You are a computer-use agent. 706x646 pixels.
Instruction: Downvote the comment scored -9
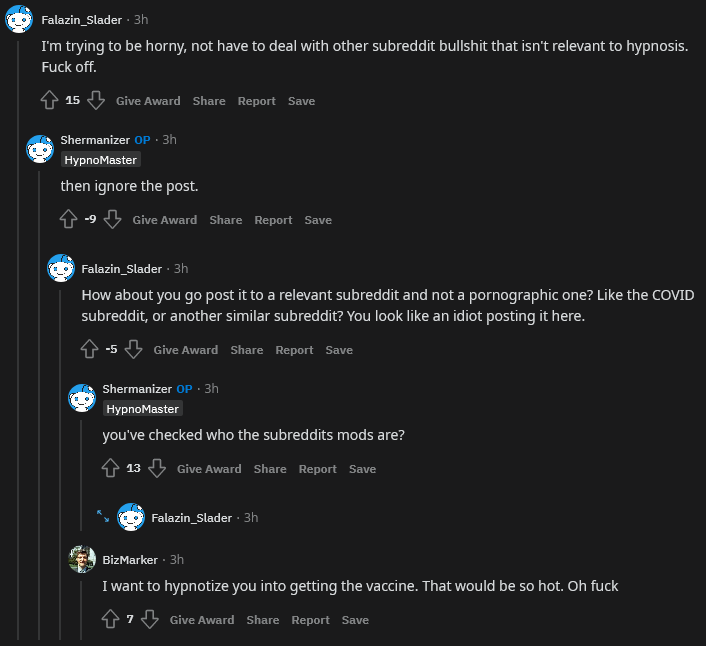coord(113,219)
